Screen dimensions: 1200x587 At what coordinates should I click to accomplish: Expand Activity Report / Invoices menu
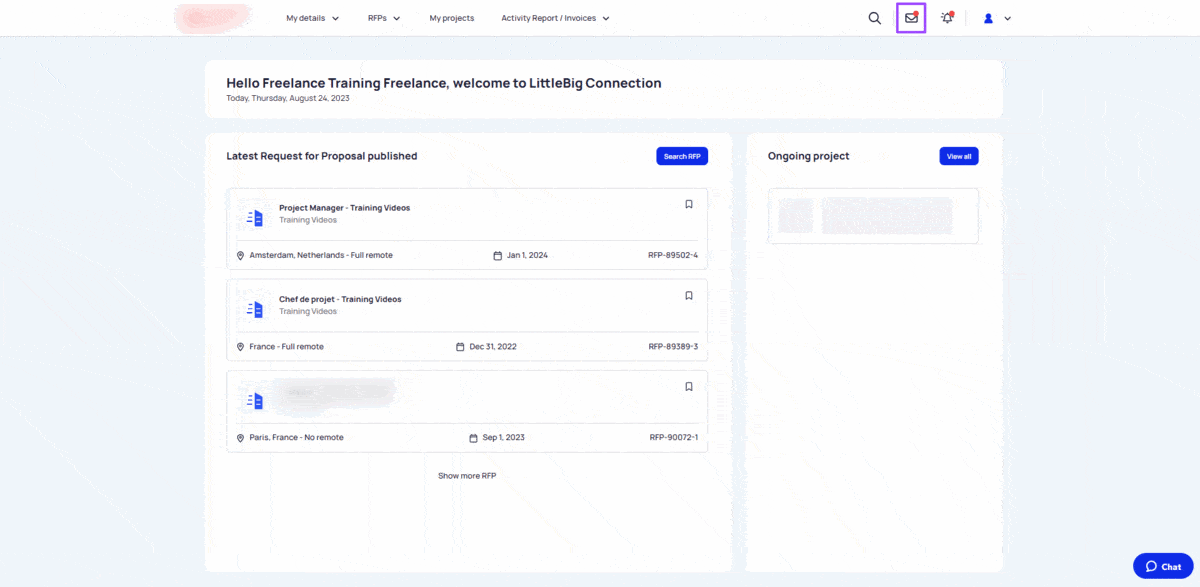[555, 18]
